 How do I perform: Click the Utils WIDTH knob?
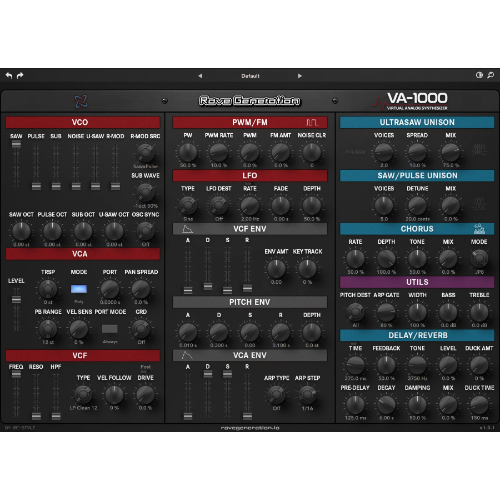[x=417, y=312]
